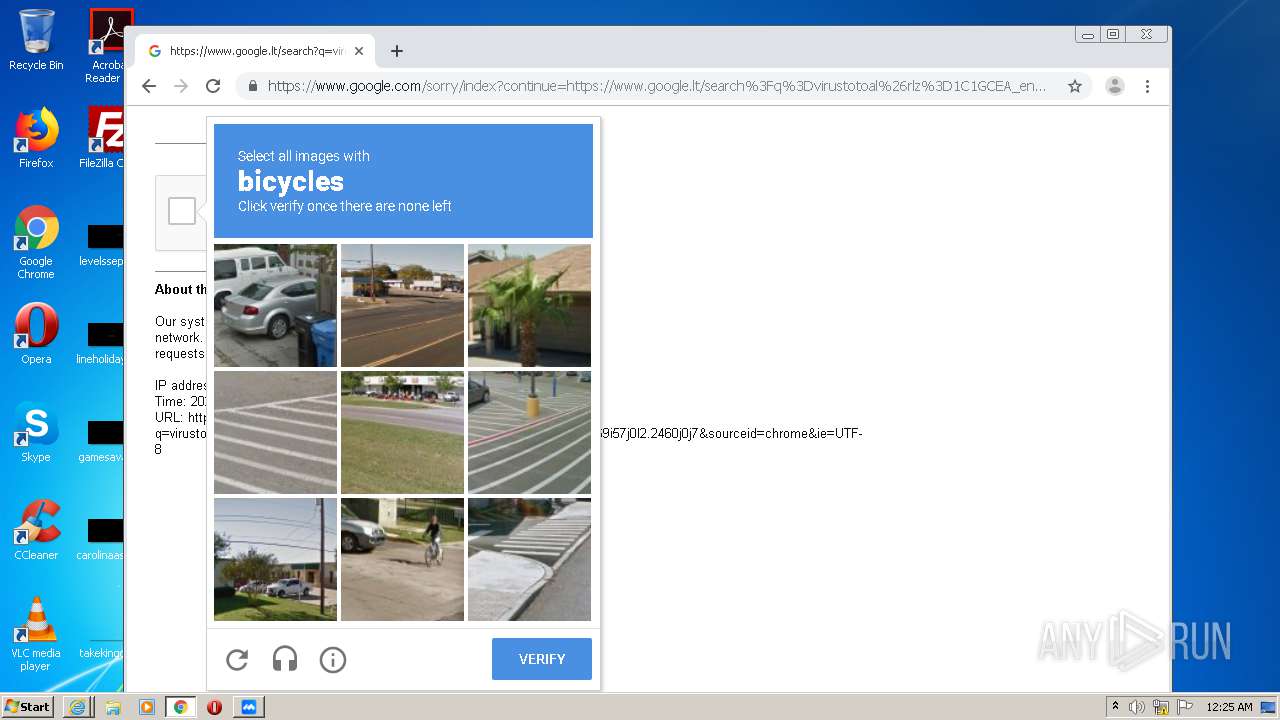This screenshot has width=1280, height=720.
Task: Bookmark this page with the star icon
Action: (1075, 86)
